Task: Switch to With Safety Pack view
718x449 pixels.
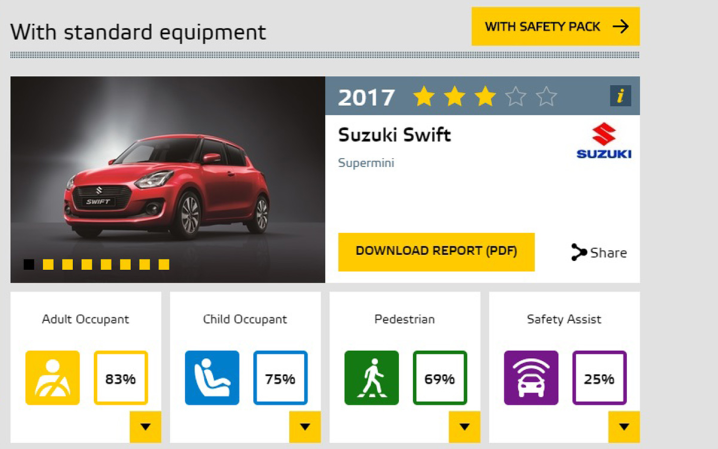Action: tap(555, 27)
